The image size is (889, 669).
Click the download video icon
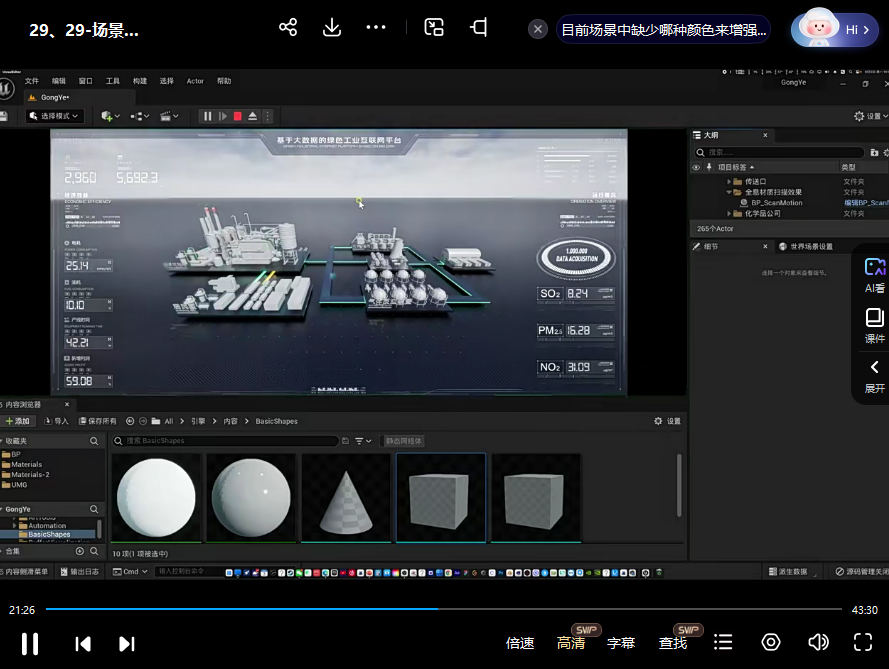pos(332,27)
